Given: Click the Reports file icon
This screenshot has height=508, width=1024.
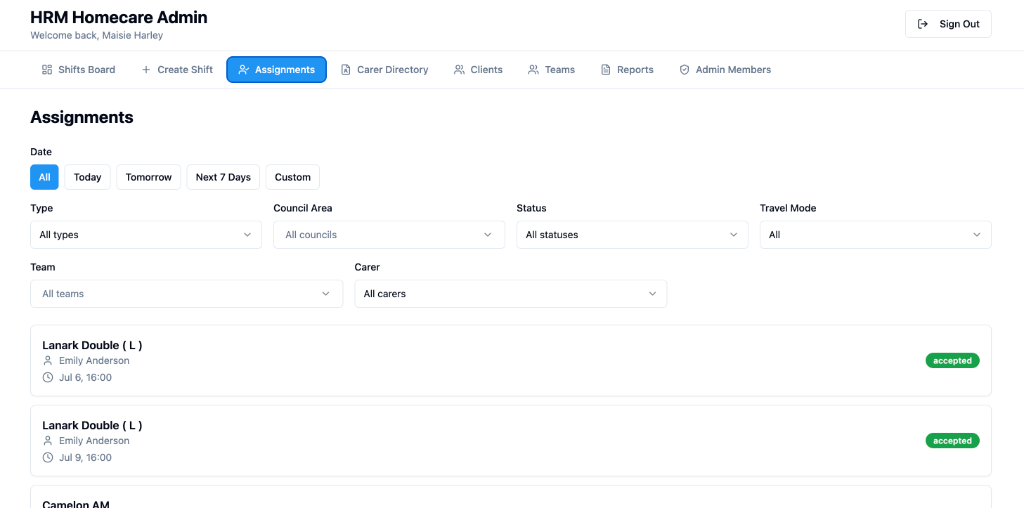Looking at the screenshot, I should coord(606,70).
